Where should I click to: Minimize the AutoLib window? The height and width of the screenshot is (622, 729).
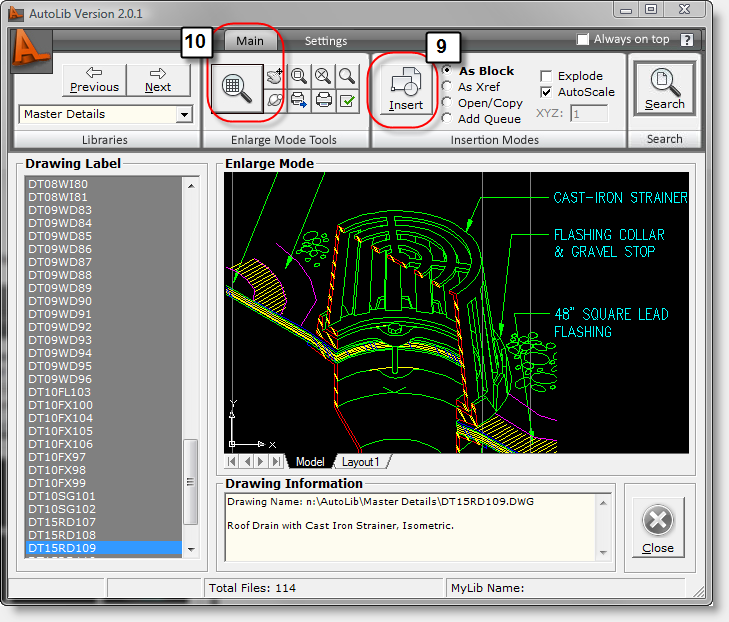point(626,9)
